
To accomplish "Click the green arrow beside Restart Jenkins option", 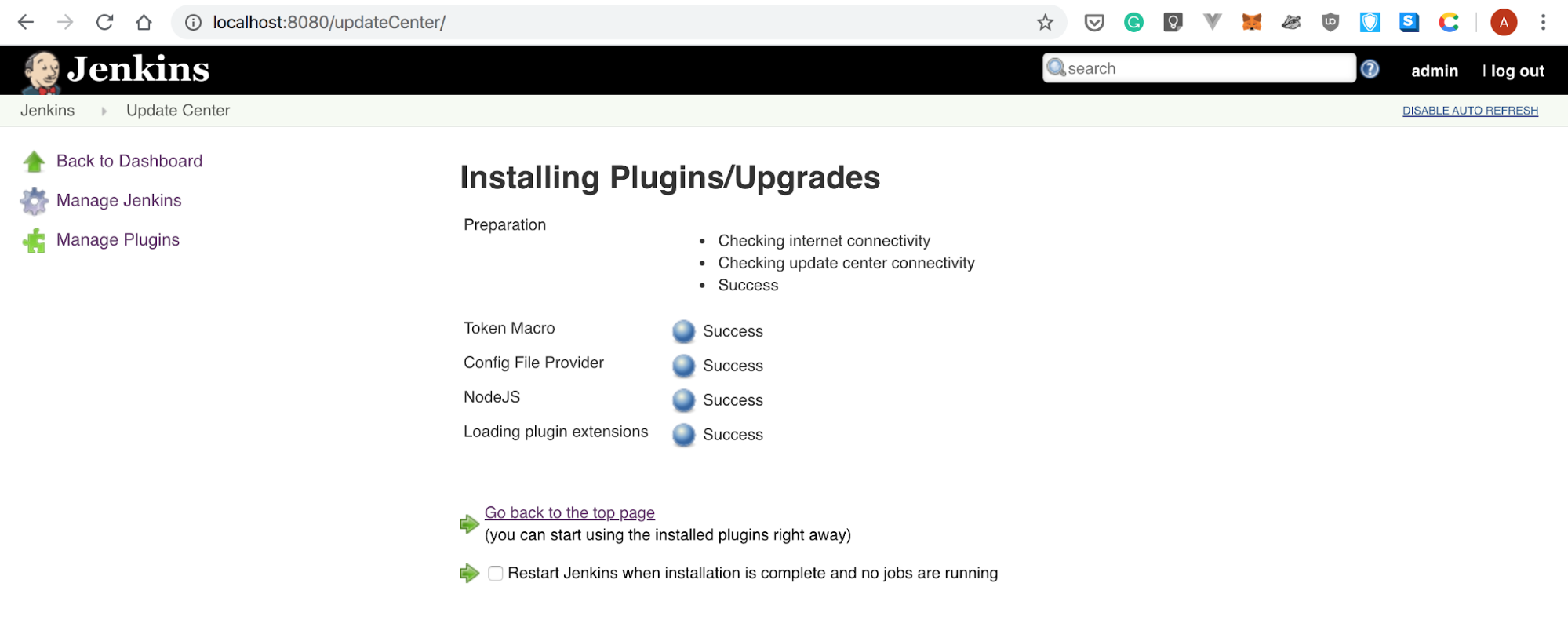I will click(x=469, y=574).
